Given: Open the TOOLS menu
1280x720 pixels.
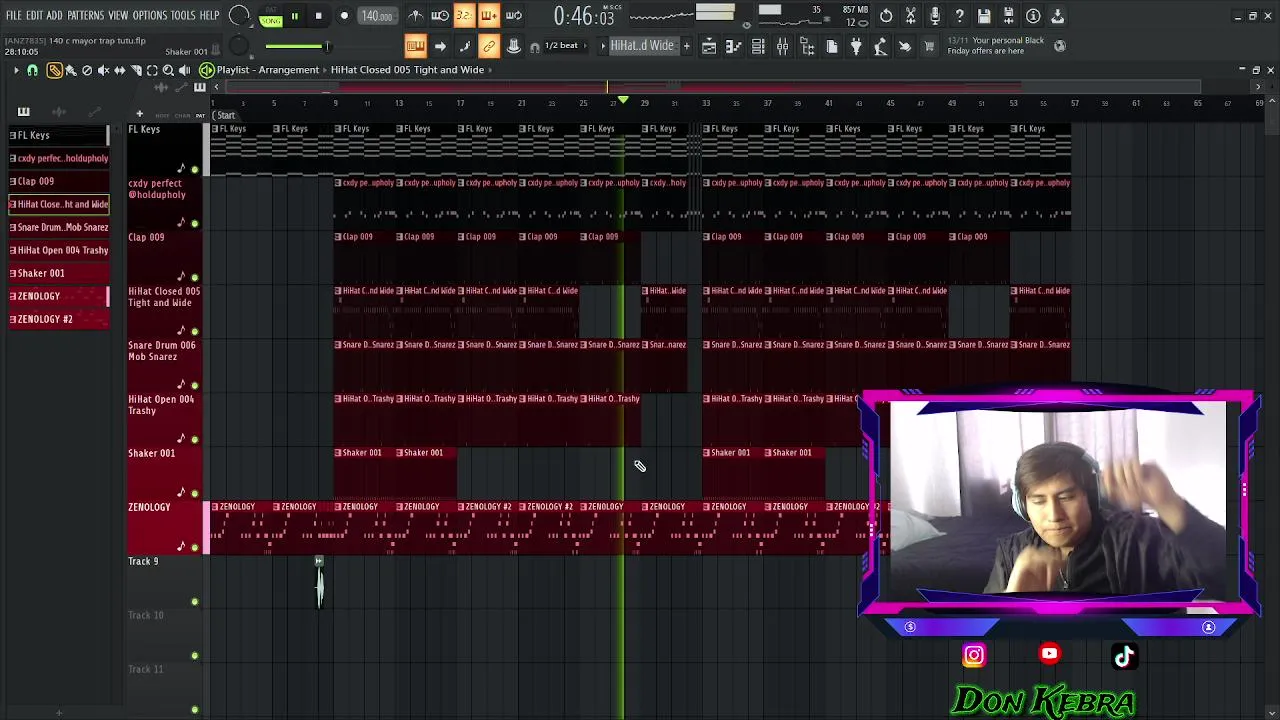Looking at the screenshot, I should [x=183, y=16].
